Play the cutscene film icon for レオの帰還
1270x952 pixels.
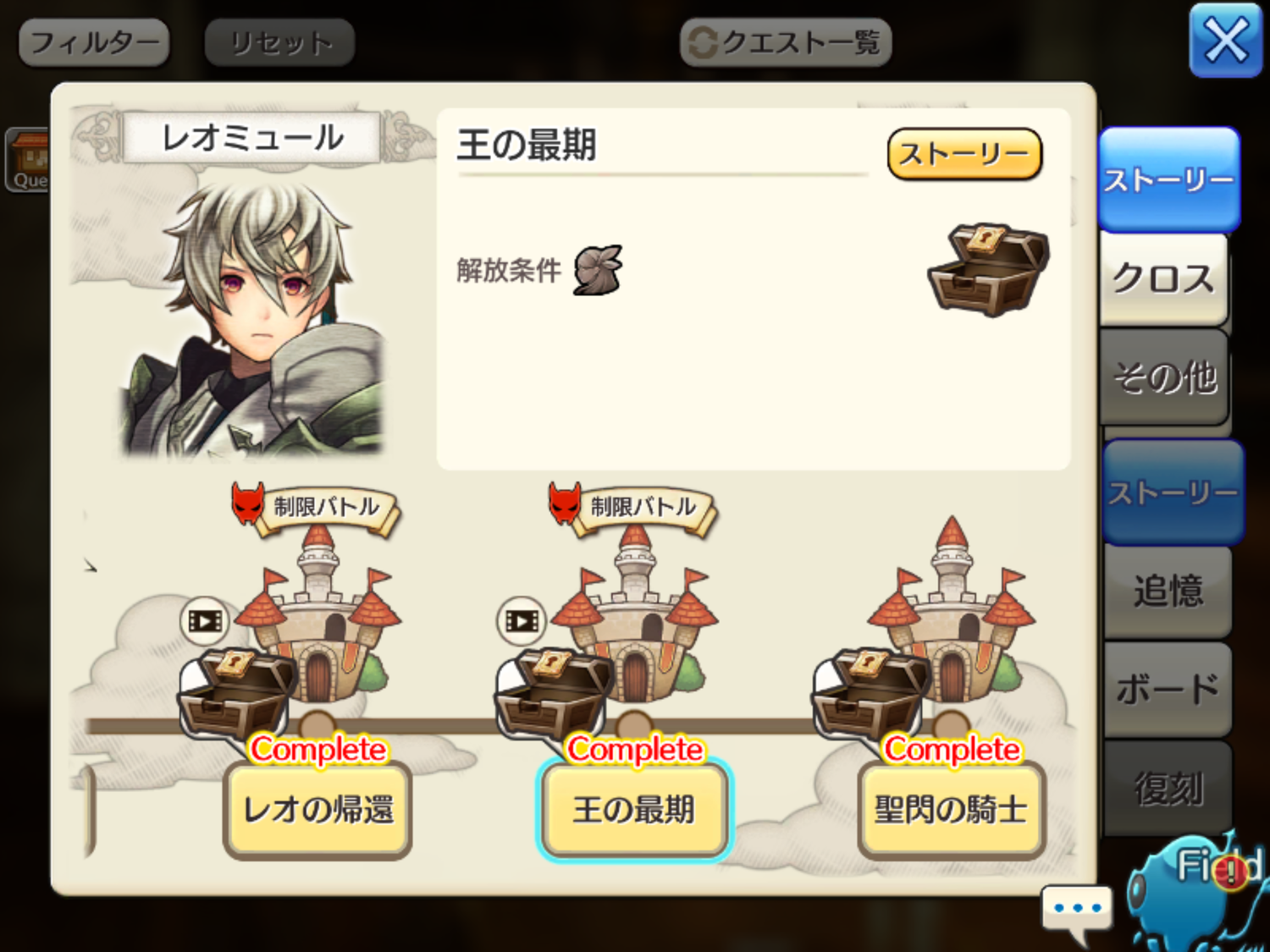[x=205, y=621]
